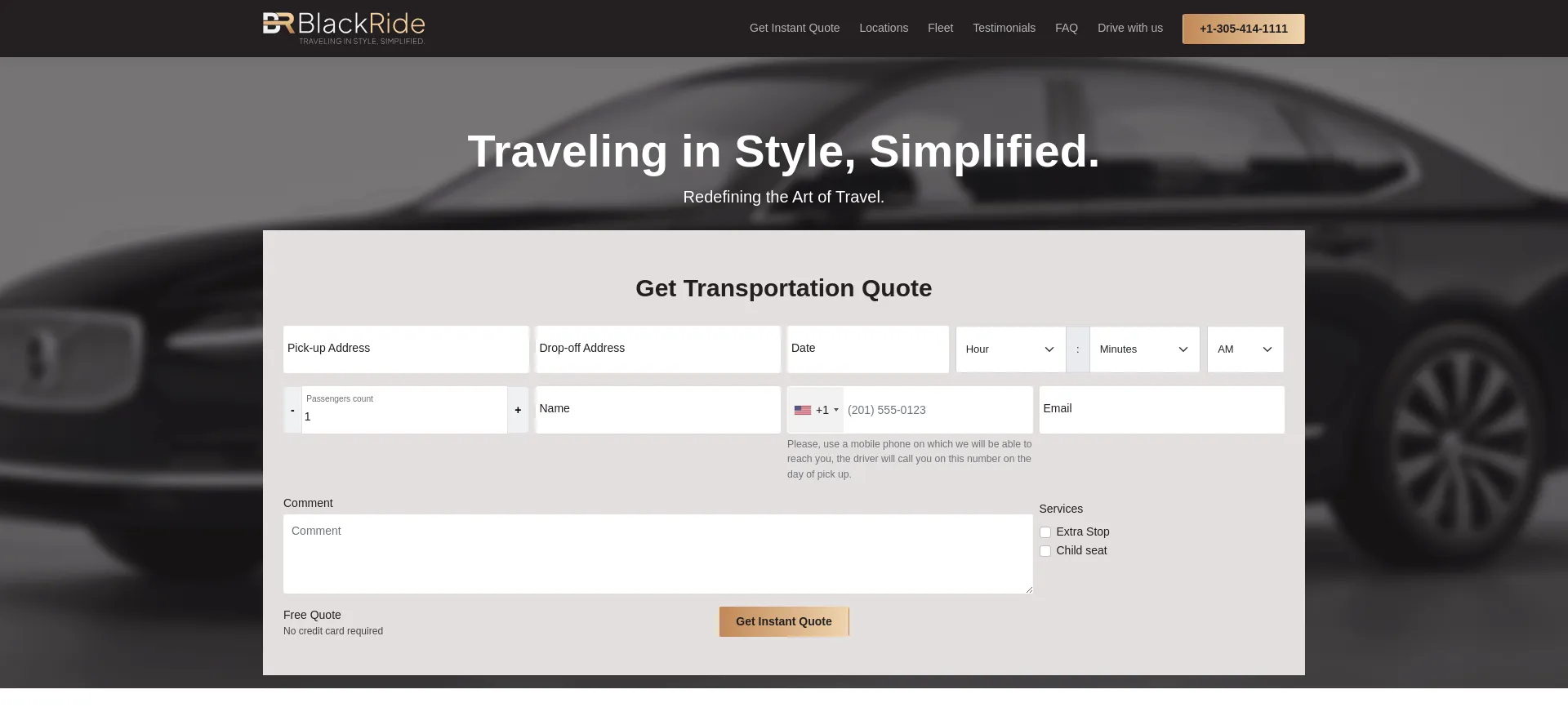Screen dimensions: 1568x725
Task: Open the Testimonials page link
Action: point(1004,28)
